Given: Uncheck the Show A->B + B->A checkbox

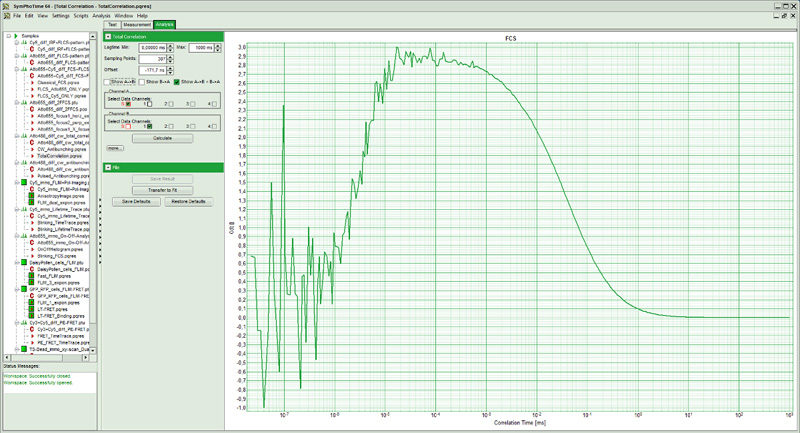Looking at the screenshot, I should click(x=176, y=81).
